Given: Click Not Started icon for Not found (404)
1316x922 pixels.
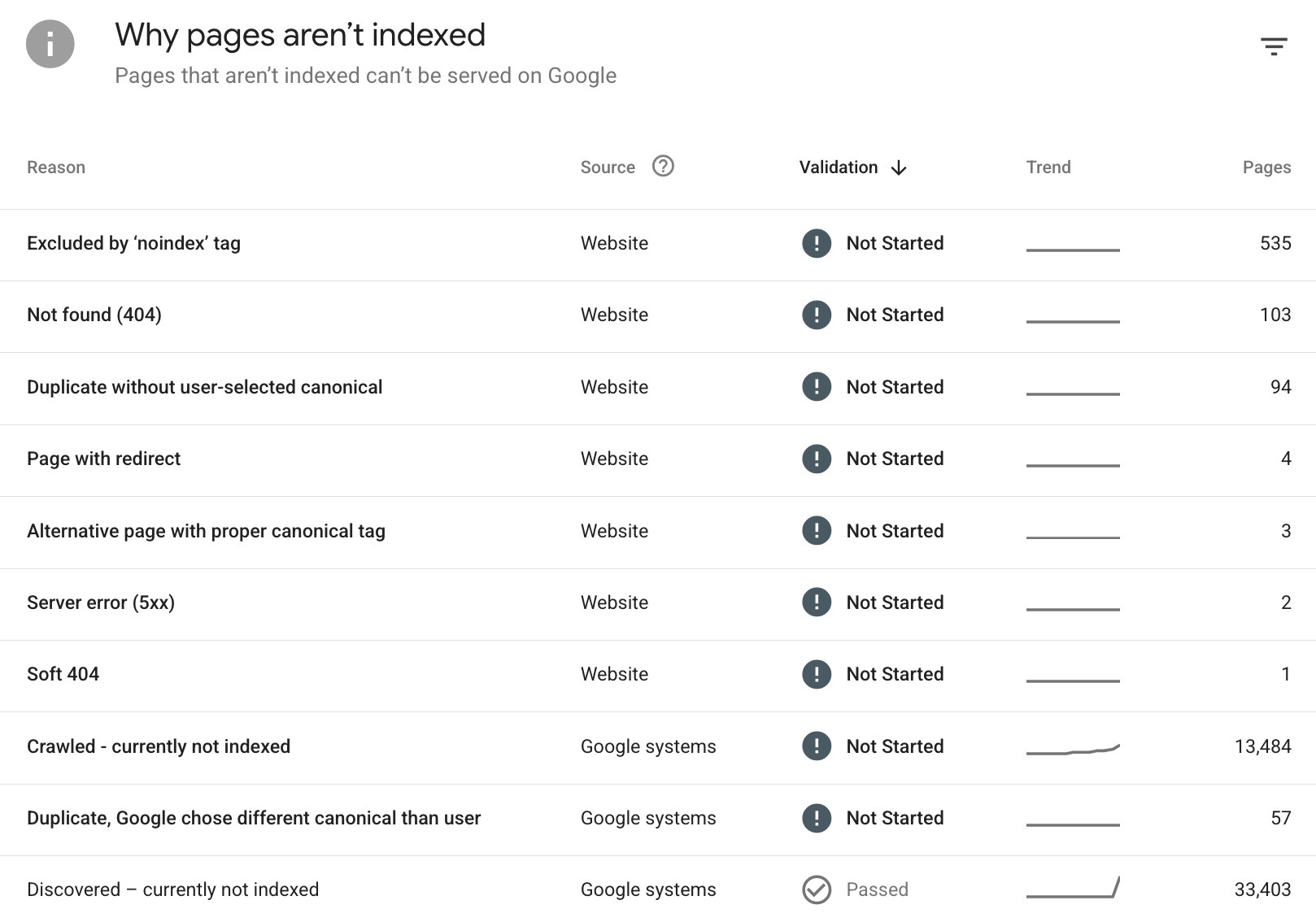Looking at the screenshot, I should (817, 315).
